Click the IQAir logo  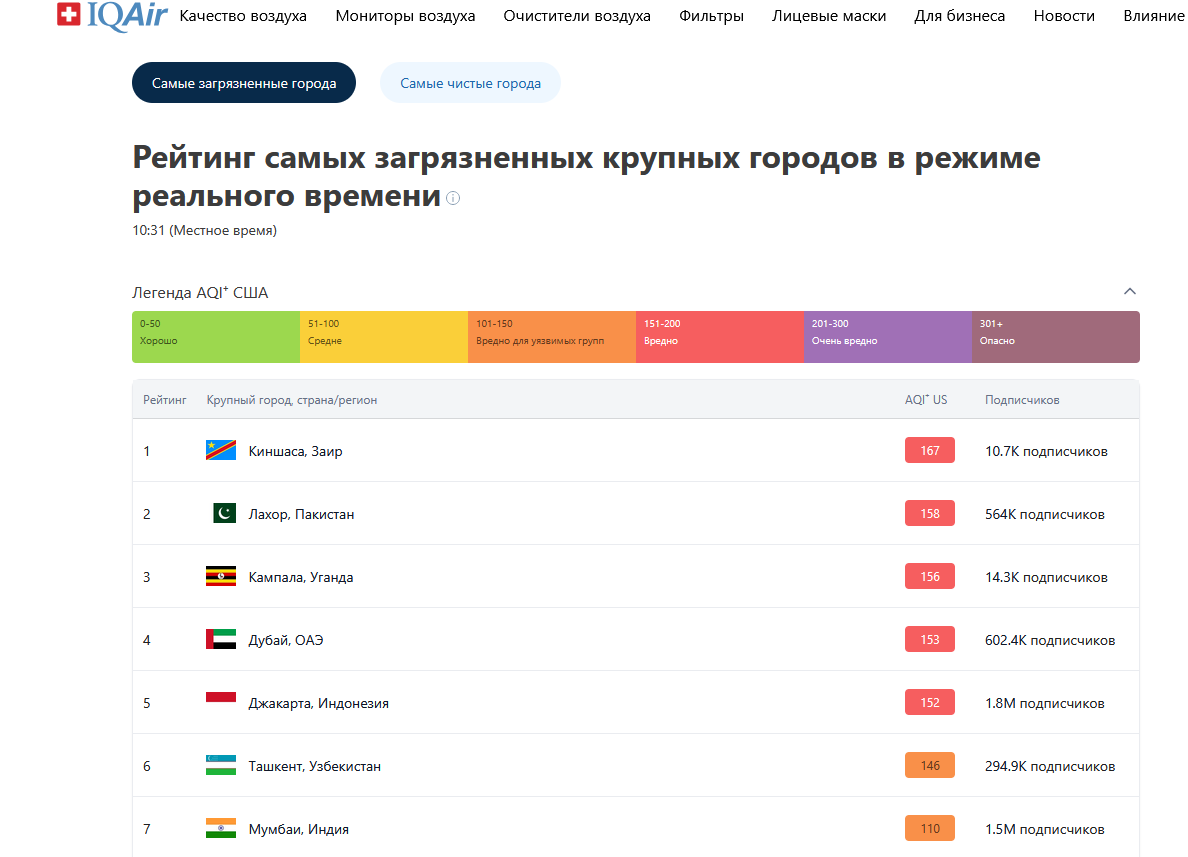pos(106,16)
